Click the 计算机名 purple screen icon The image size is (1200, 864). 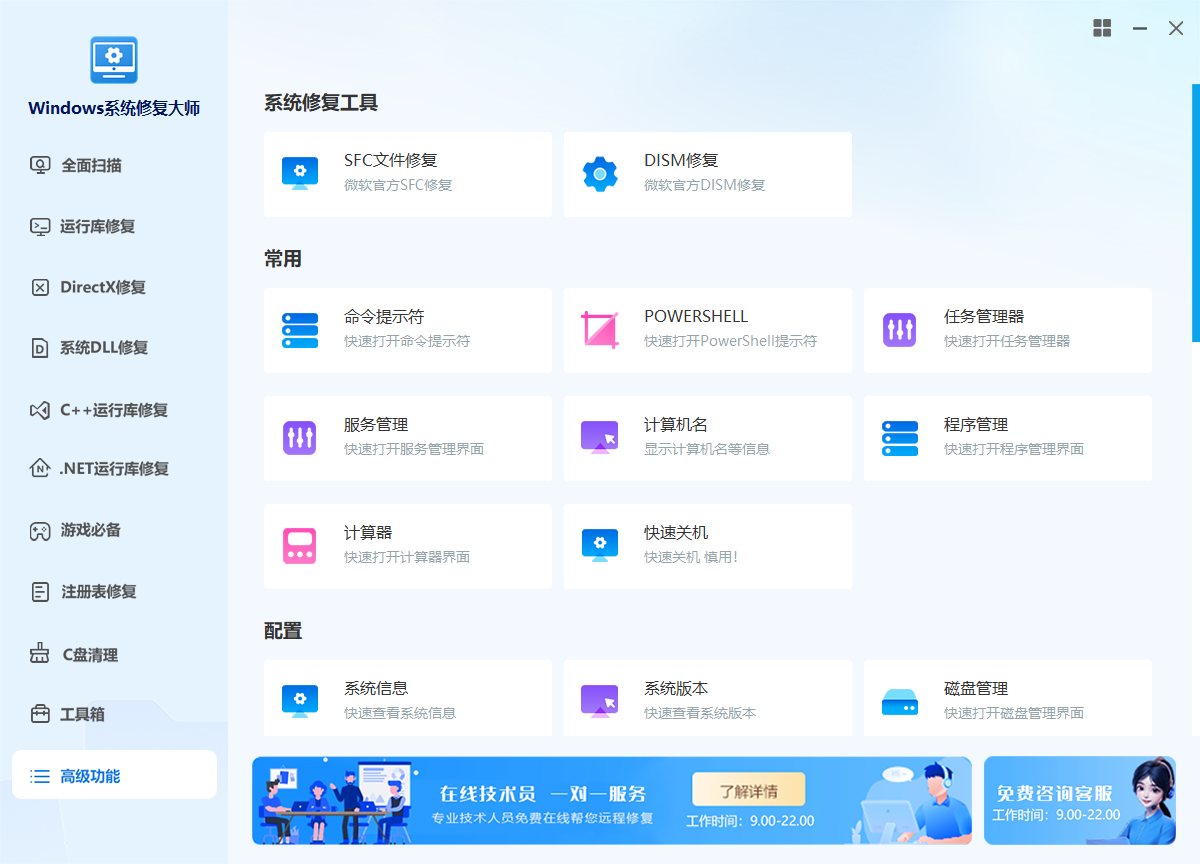(600, 438)
